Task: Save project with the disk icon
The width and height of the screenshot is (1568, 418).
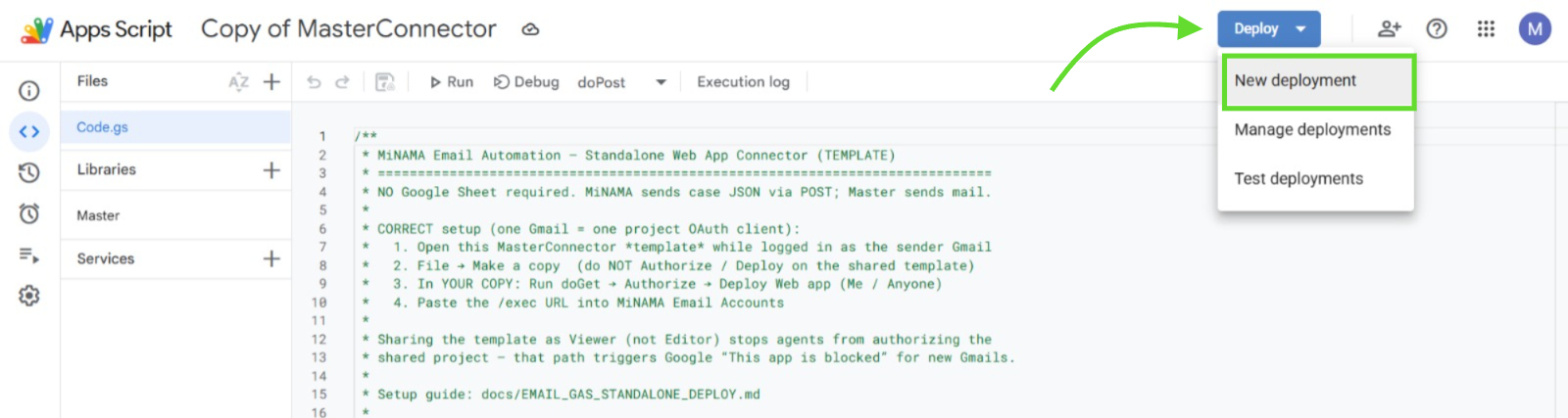Action: point(385,82)
